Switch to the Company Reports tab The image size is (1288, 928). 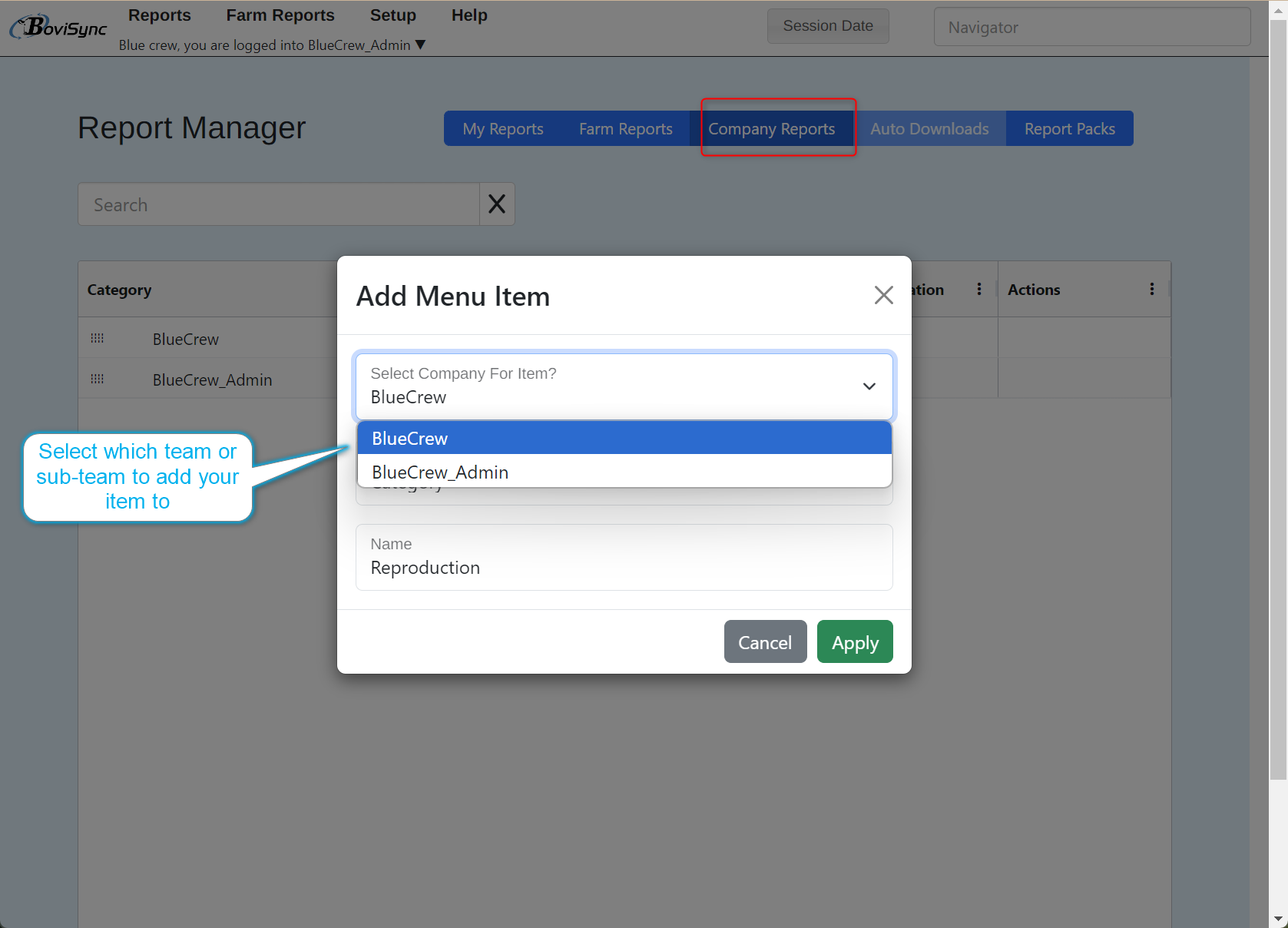(x=771, y=128)
